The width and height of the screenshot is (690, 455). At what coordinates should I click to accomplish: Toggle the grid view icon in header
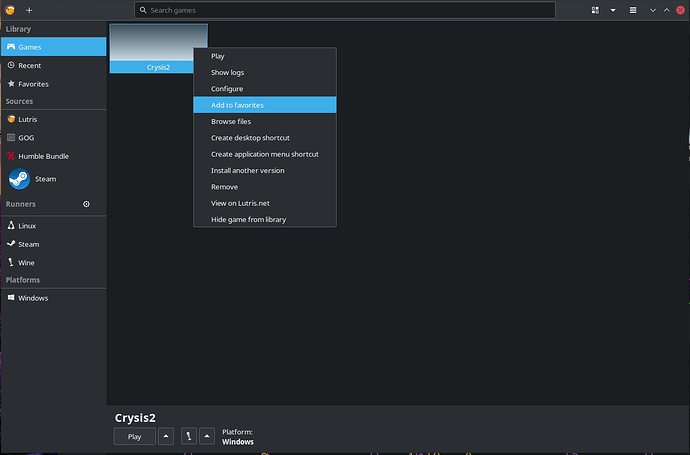coord(595,10)
